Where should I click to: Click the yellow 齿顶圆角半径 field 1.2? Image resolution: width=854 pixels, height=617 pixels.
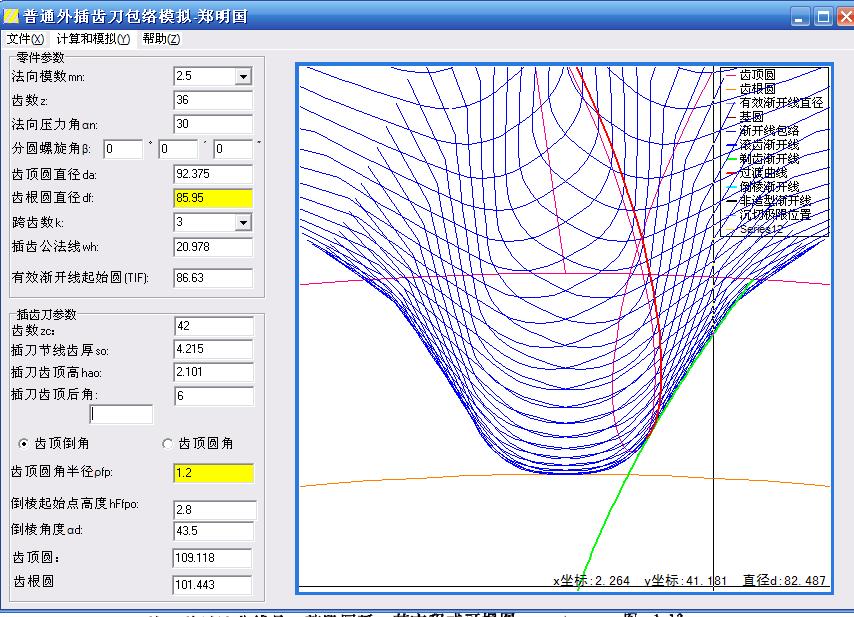214,473
